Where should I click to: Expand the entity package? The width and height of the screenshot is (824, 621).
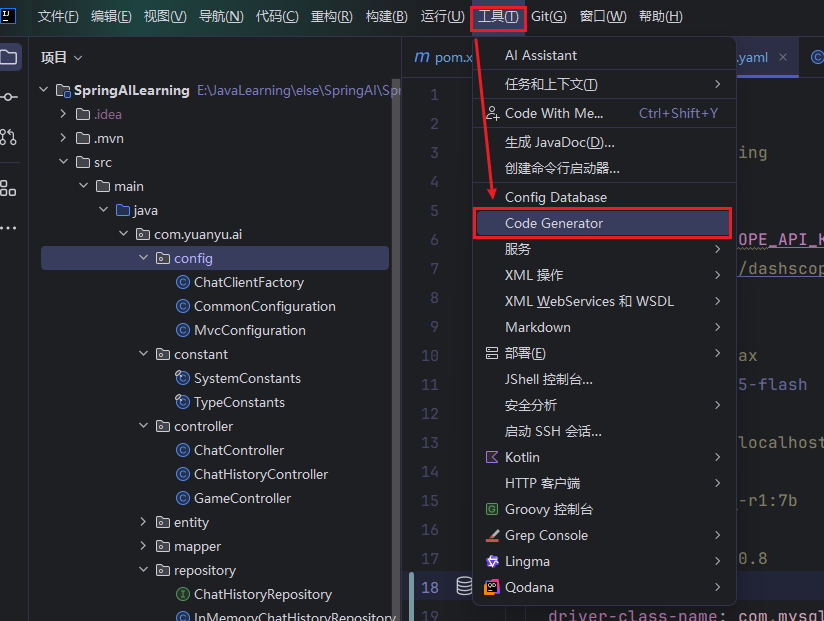pos(143,522)
